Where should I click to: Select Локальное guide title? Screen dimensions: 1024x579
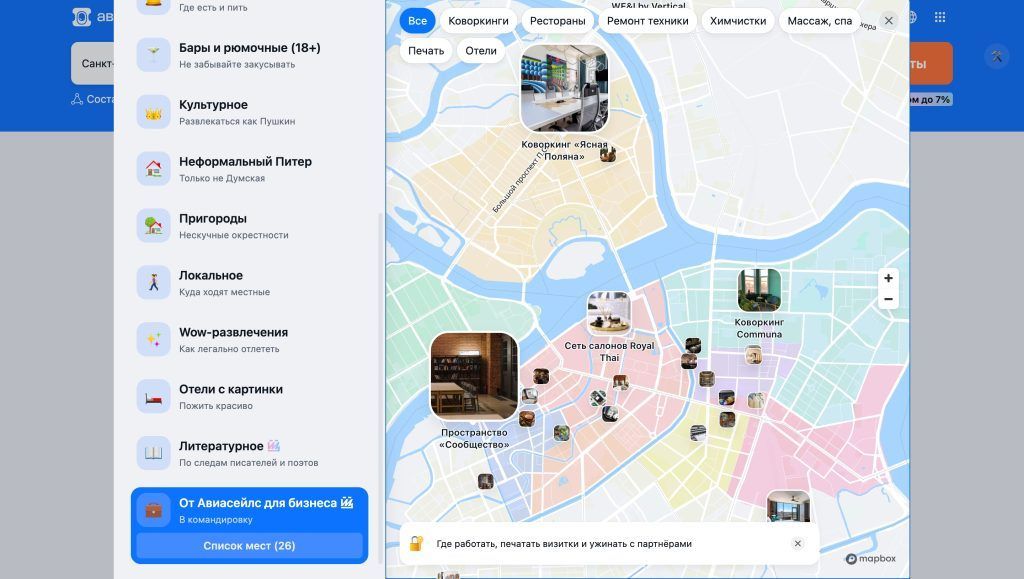[211, 275]
